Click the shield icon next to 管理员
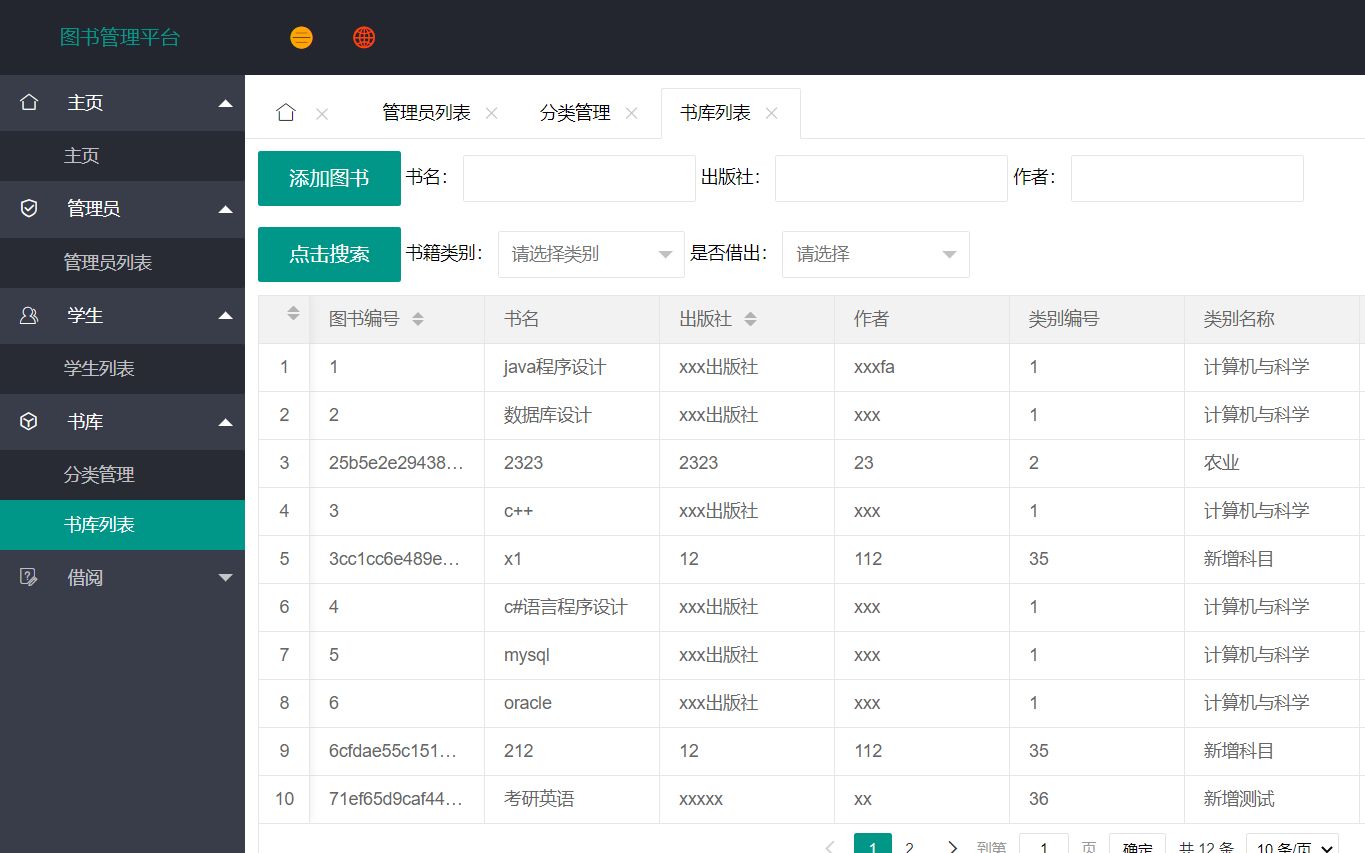This screenshot has height=853, width=1365. [x=28, y=208]
